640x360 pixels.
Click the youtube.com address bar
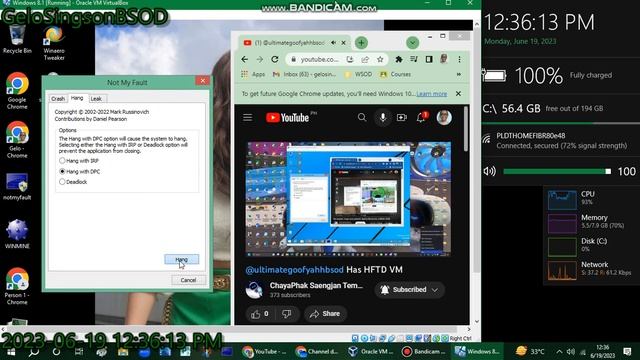pos(320,60)
